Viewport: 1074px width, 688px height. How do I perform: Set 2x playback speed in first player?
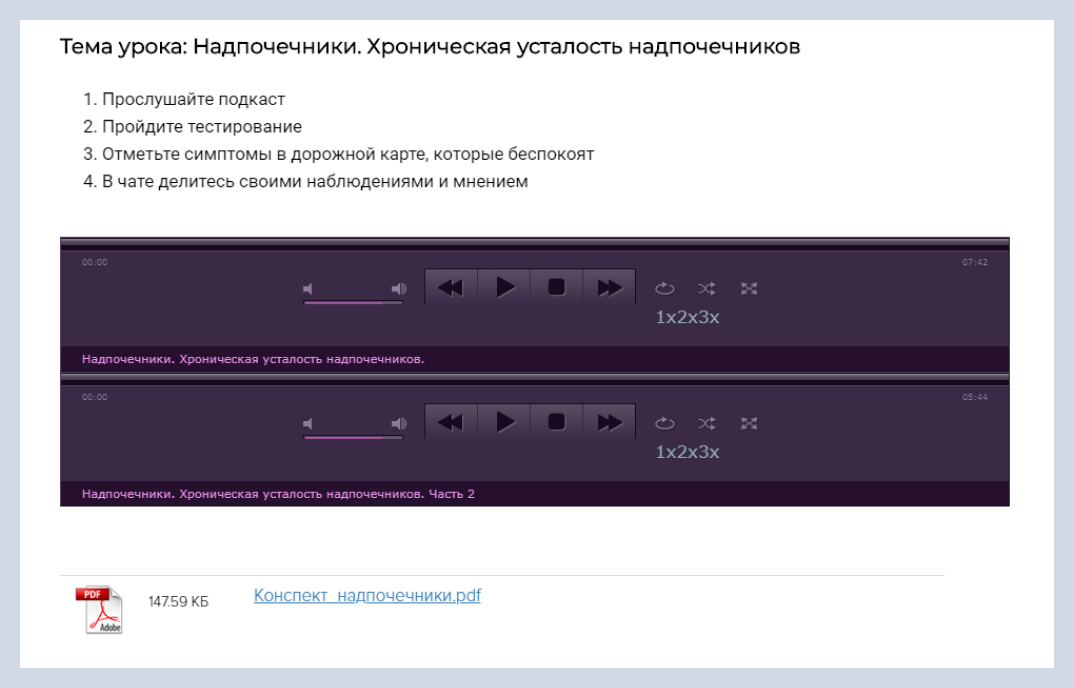[687, 317]
